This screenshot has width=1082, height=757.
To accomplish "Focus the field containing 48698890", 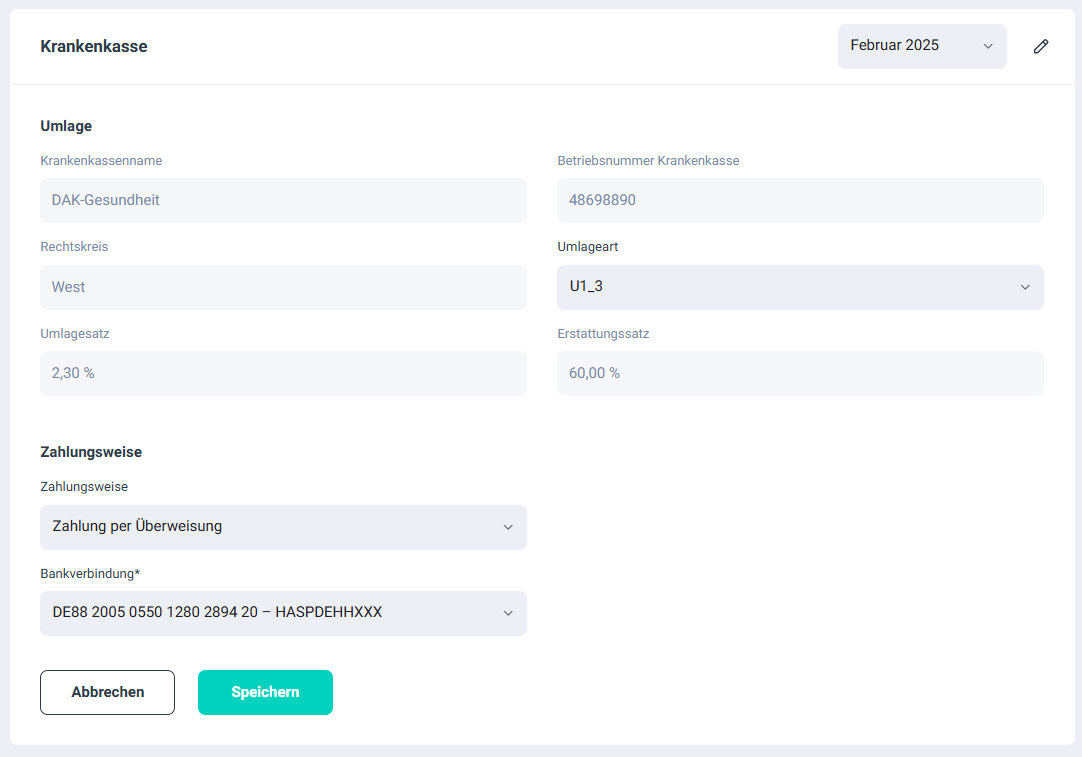I will tap(799, 200).
